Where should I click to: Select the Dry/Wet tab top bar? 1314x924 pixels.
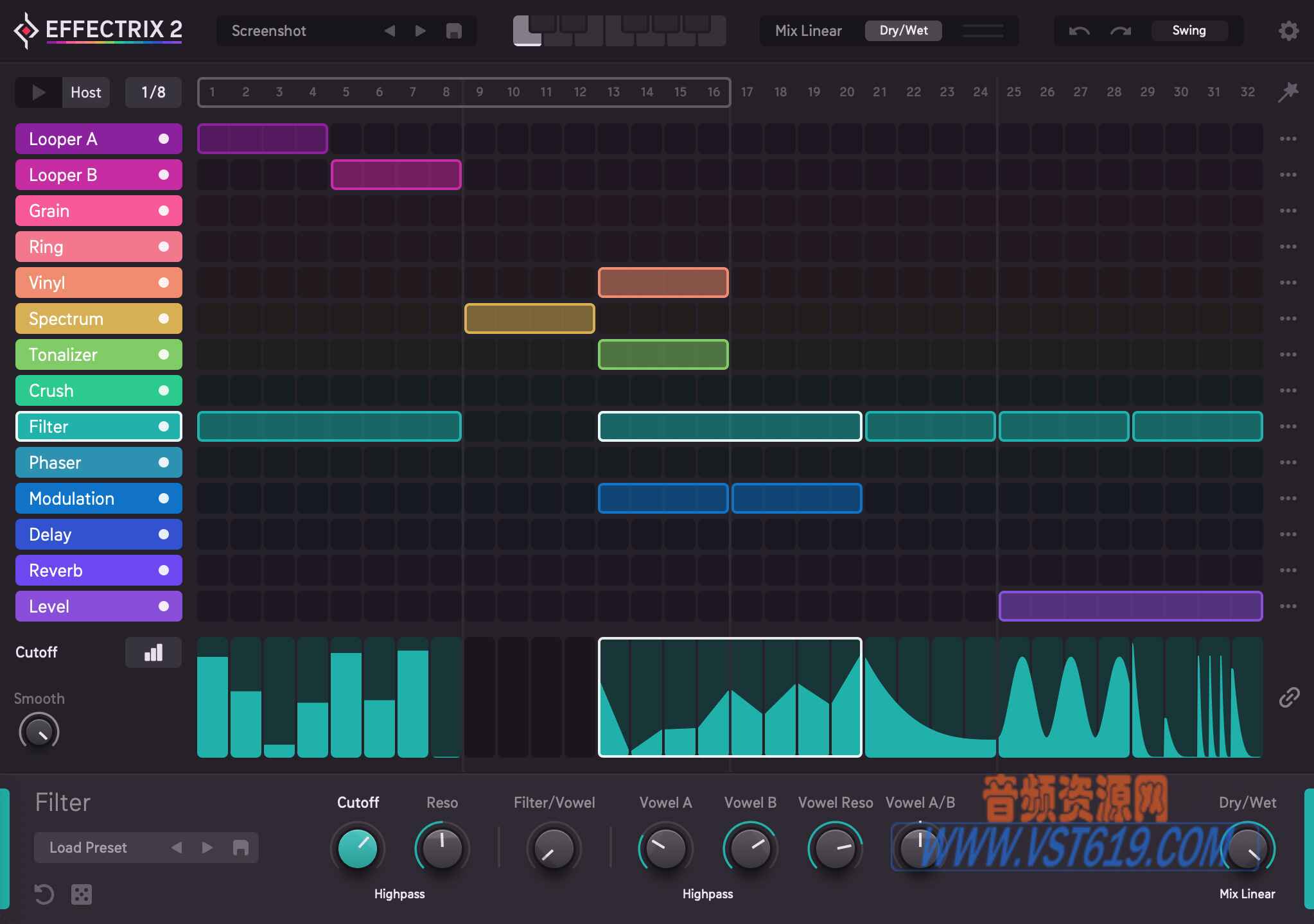point(901,30)
